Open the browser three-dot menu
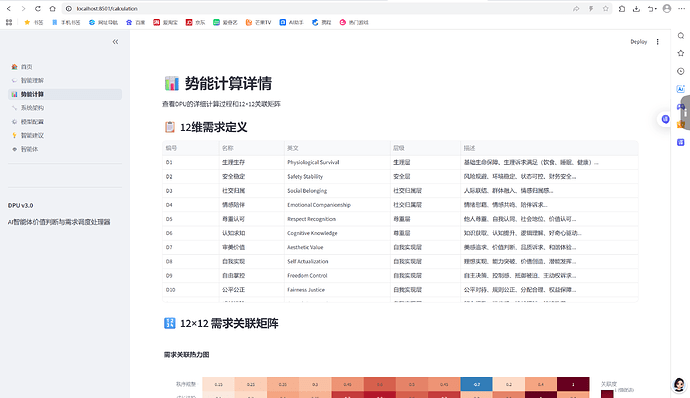 (x=681, y=8)
